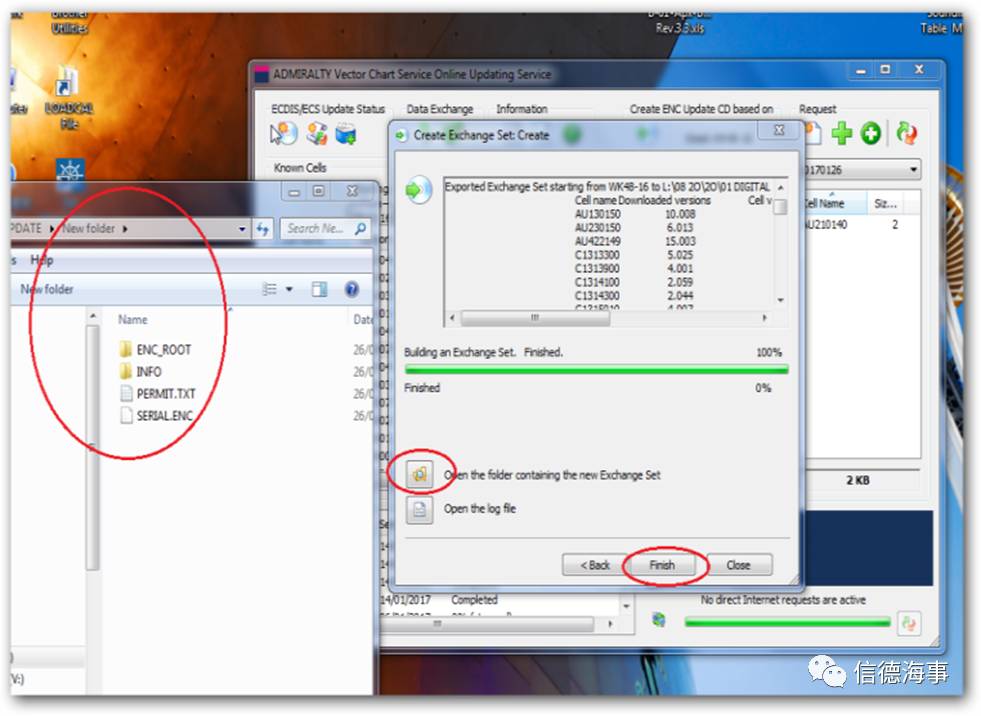Image resolution: width=981 pixels, height=716 pixels.
Task: Click New folder in Explorer toolbar
Action: point(47,289)
